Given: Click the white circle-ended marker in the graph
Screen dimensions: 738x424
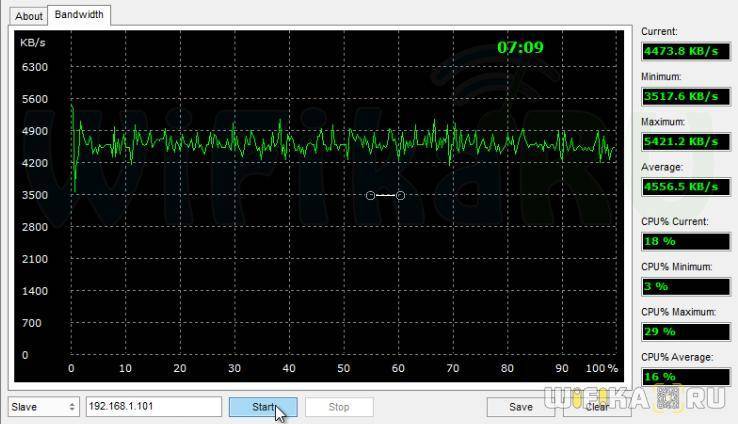Looking at the screenshot, I should tap(385, 195).
